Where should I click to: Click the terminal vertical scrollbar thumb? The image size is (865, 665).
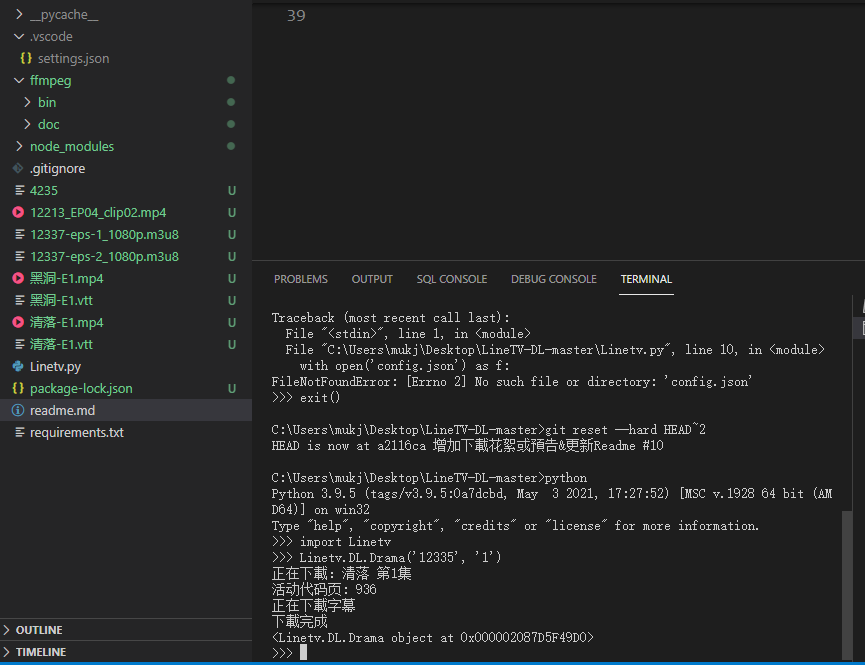pos(847,585)
